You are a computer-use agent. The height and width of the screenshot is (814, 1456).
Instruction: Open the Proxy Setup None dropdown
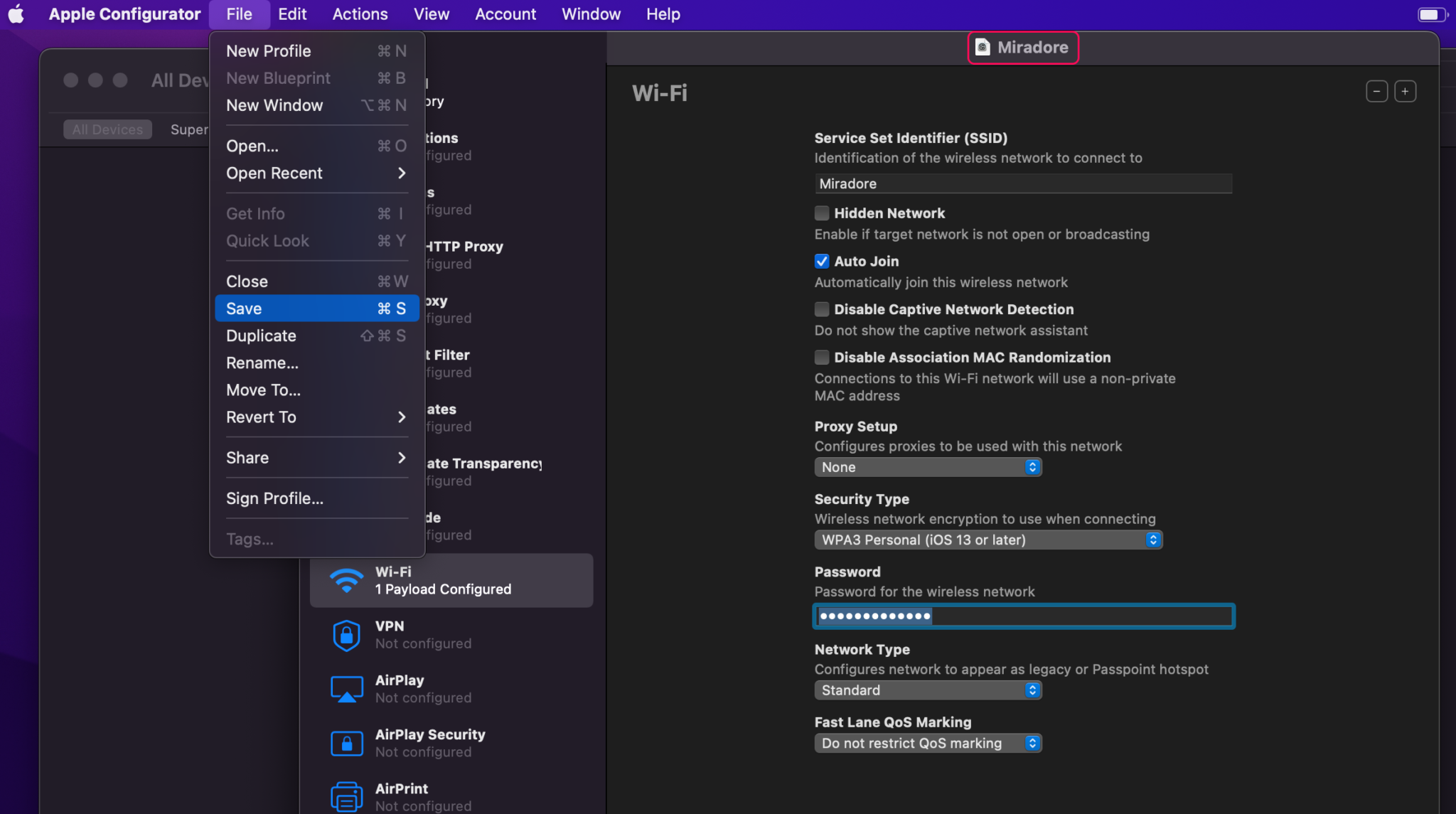pyautogui.click(x=927, y=467)
